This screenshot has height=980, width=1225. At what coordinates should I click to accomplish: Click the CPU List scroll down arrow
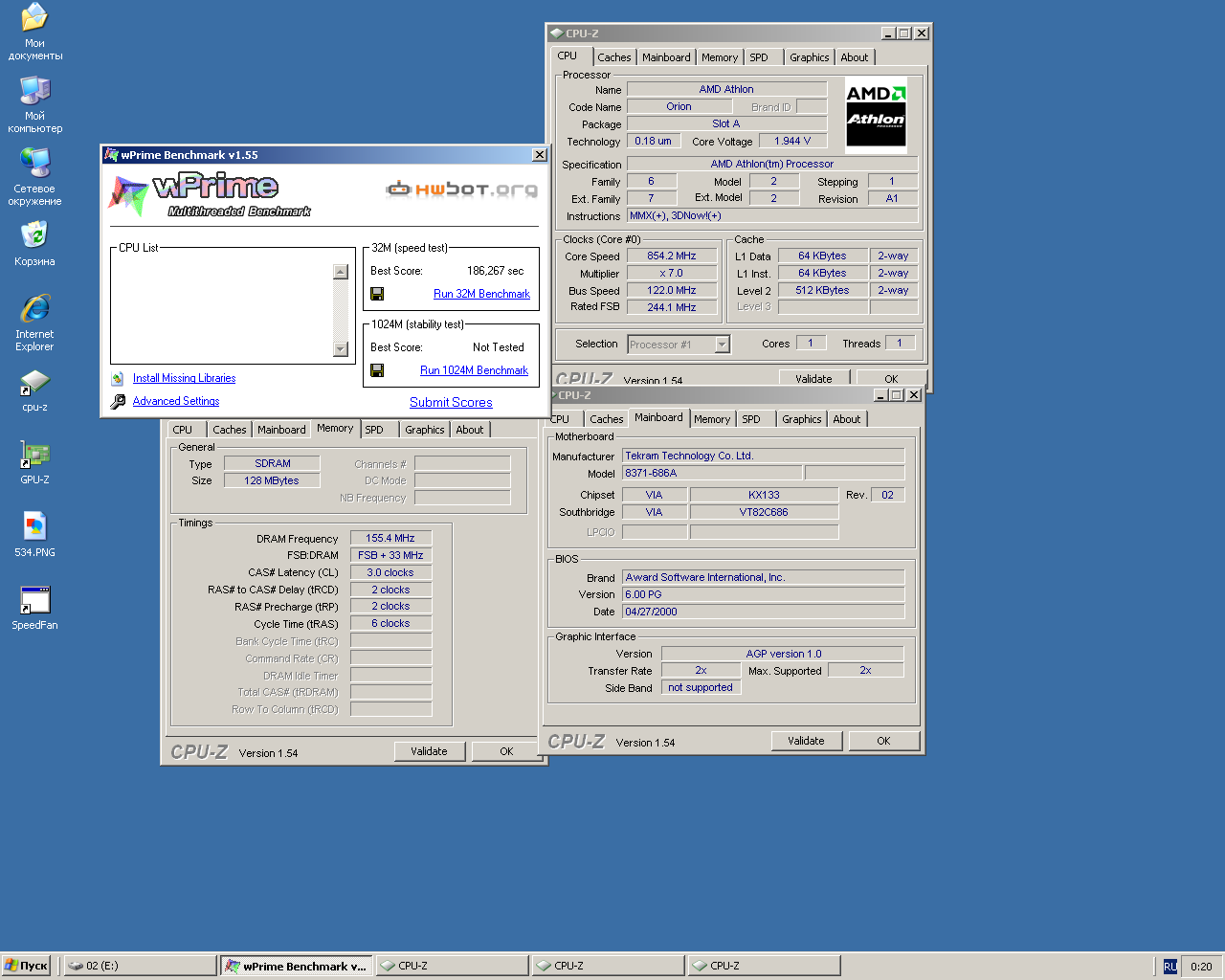[x=341, y=349]
